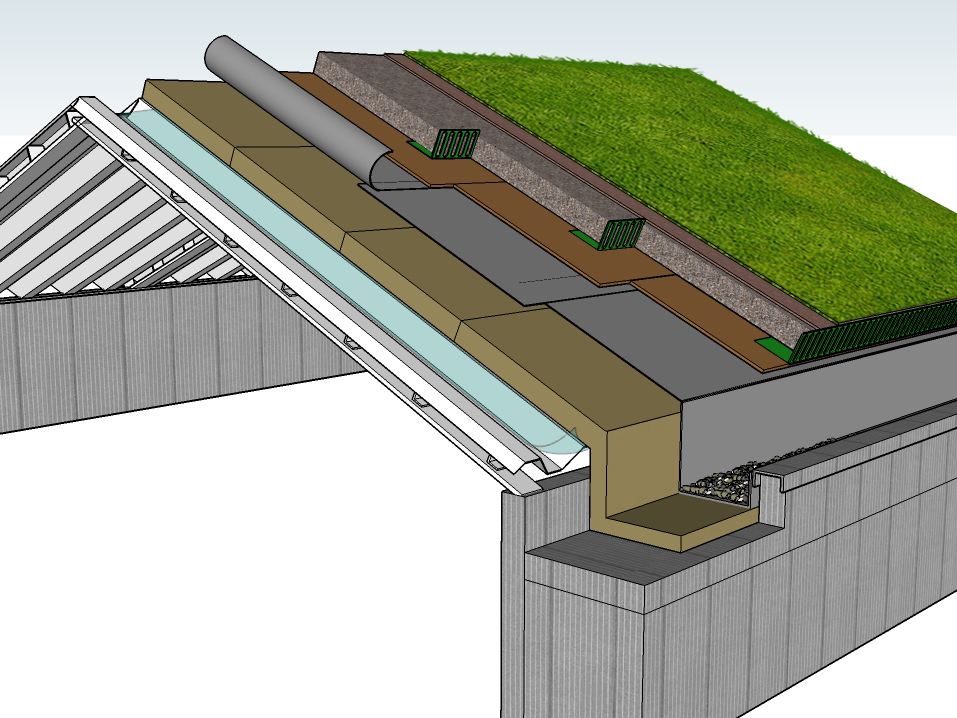Click the long green grille along the eave

[870, 330]
